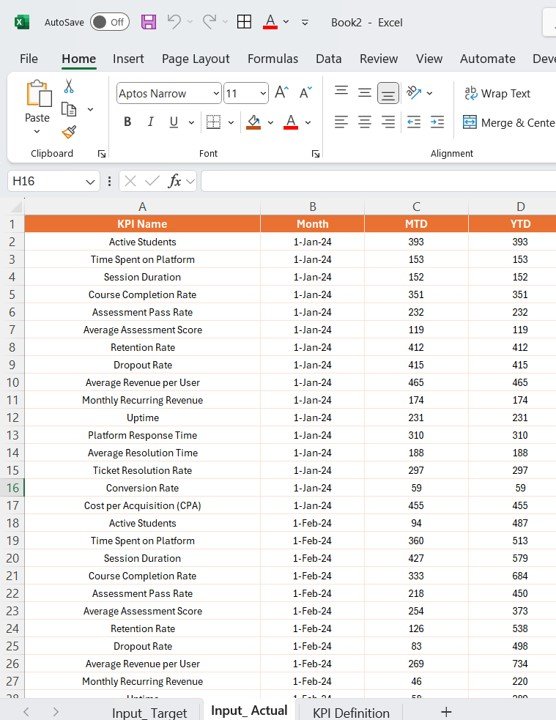Open the Font dialog launcher

[315, 154]
